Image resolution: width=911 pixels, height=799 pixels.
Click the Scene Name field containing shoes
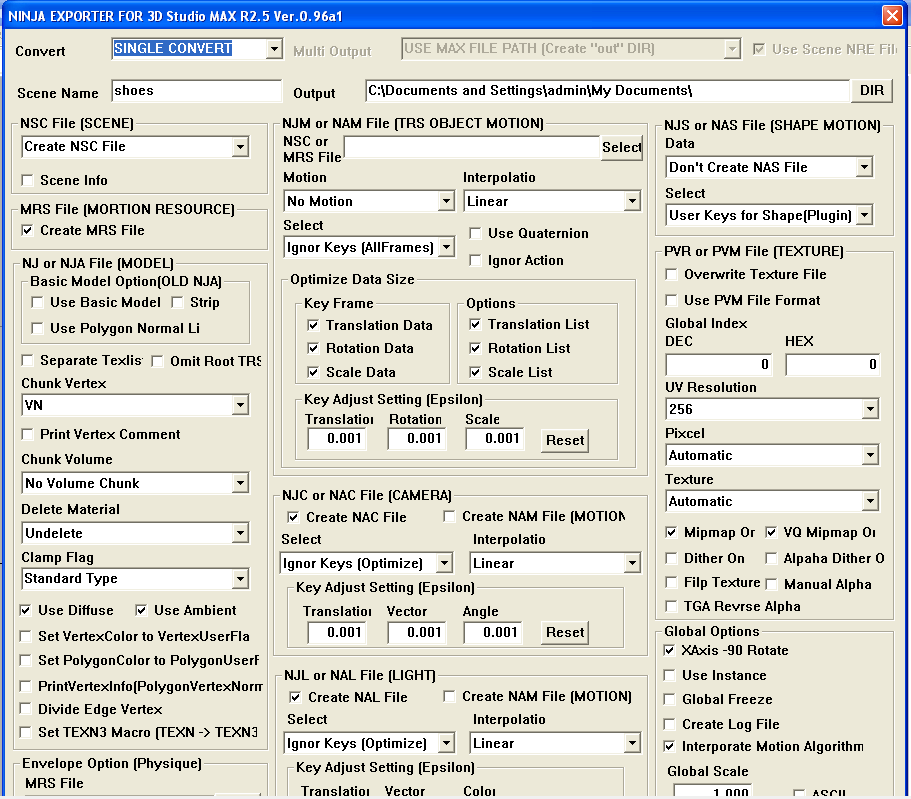[x=196, y=91]
